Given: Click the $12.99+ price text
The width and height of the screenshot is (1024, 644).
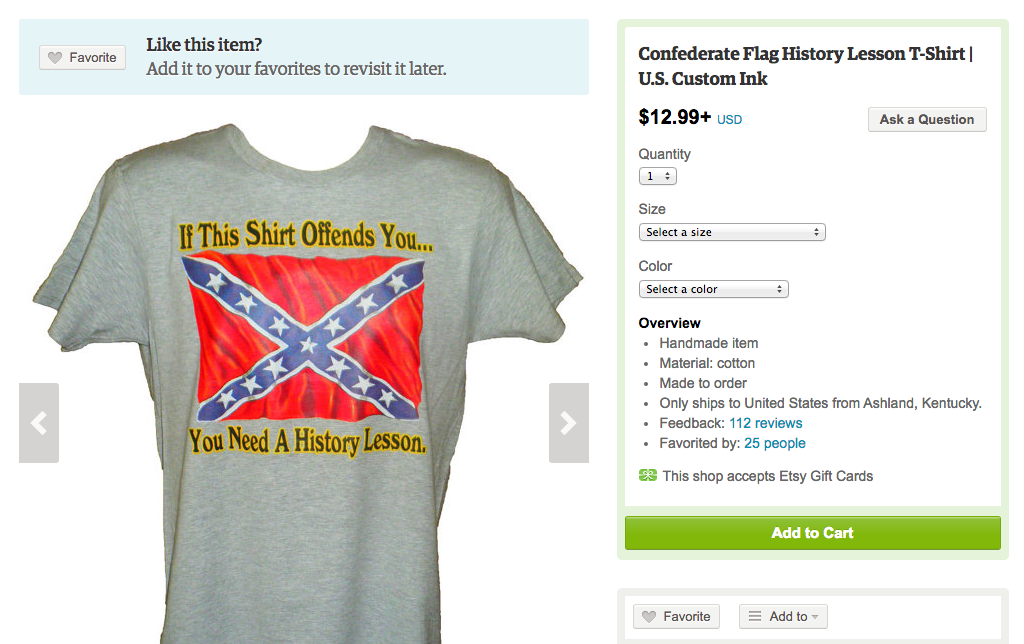Looking at the screenshot, I should click(674, 117).
